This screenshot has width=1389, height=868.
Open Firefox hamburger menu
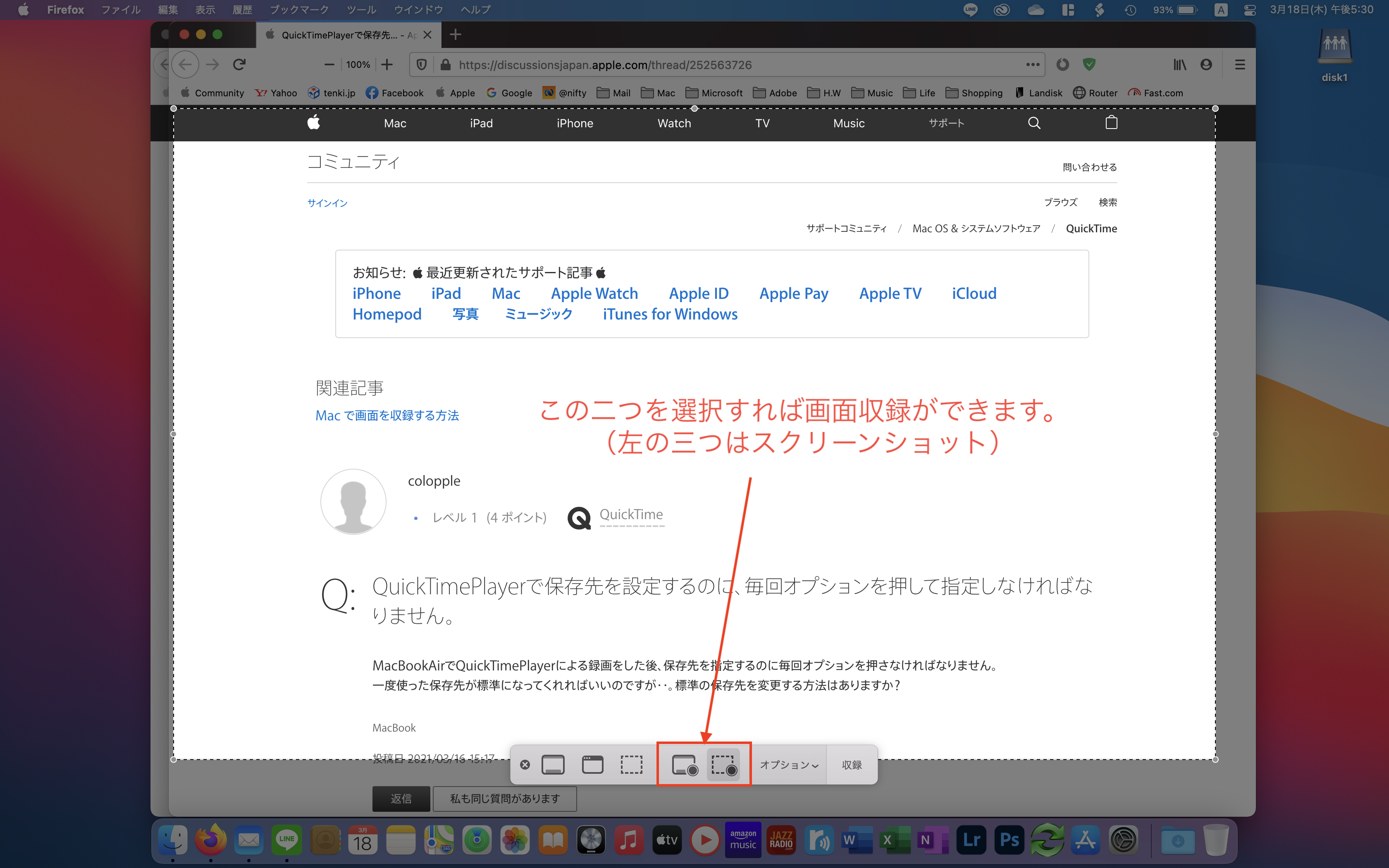(1240, 64)
